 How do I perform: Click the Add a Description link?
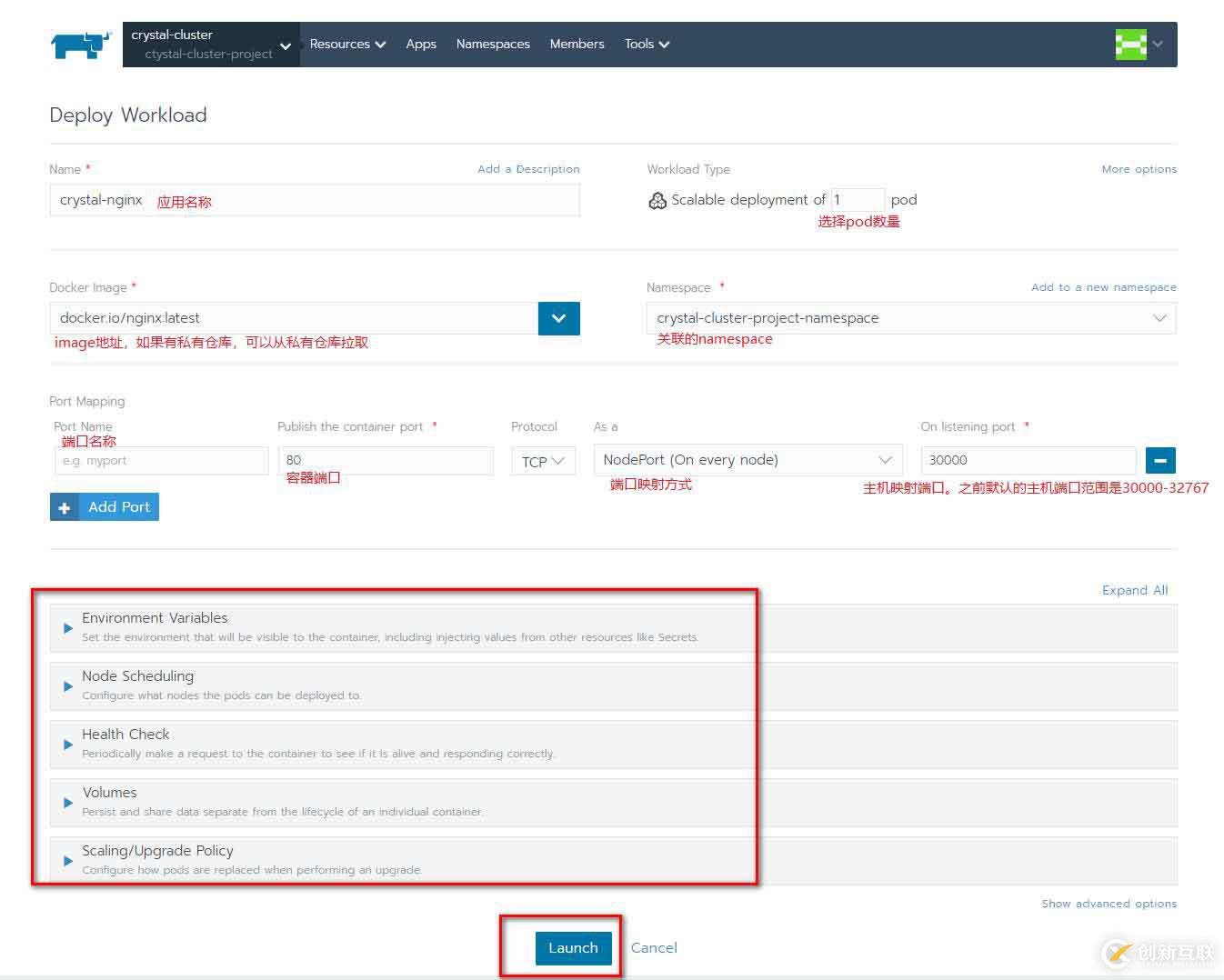(528, 169)
